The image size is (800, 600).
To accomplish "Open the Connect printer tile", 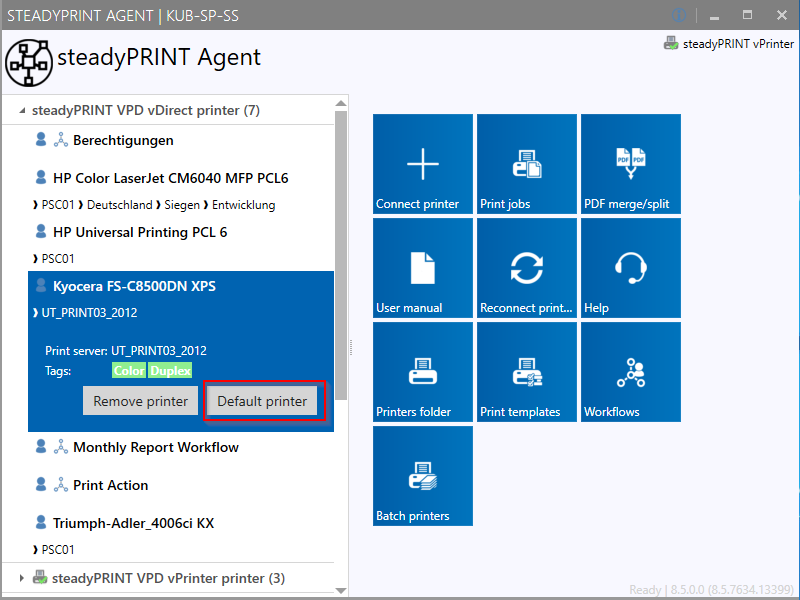I will coord(423,164).
